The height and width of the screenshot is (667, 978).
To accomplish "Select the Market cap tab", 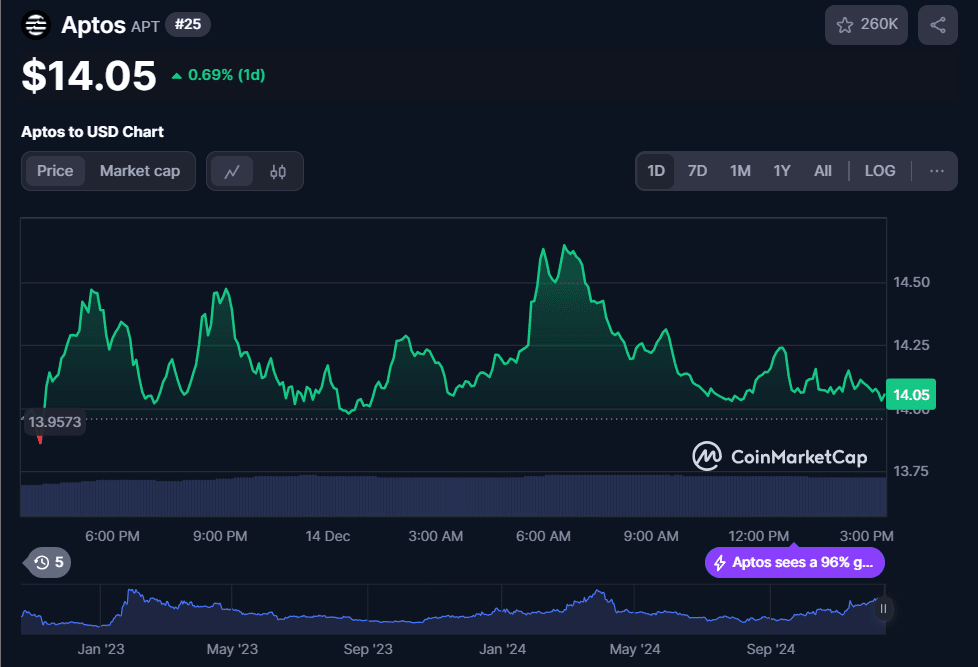I will (x=140, y=171).
